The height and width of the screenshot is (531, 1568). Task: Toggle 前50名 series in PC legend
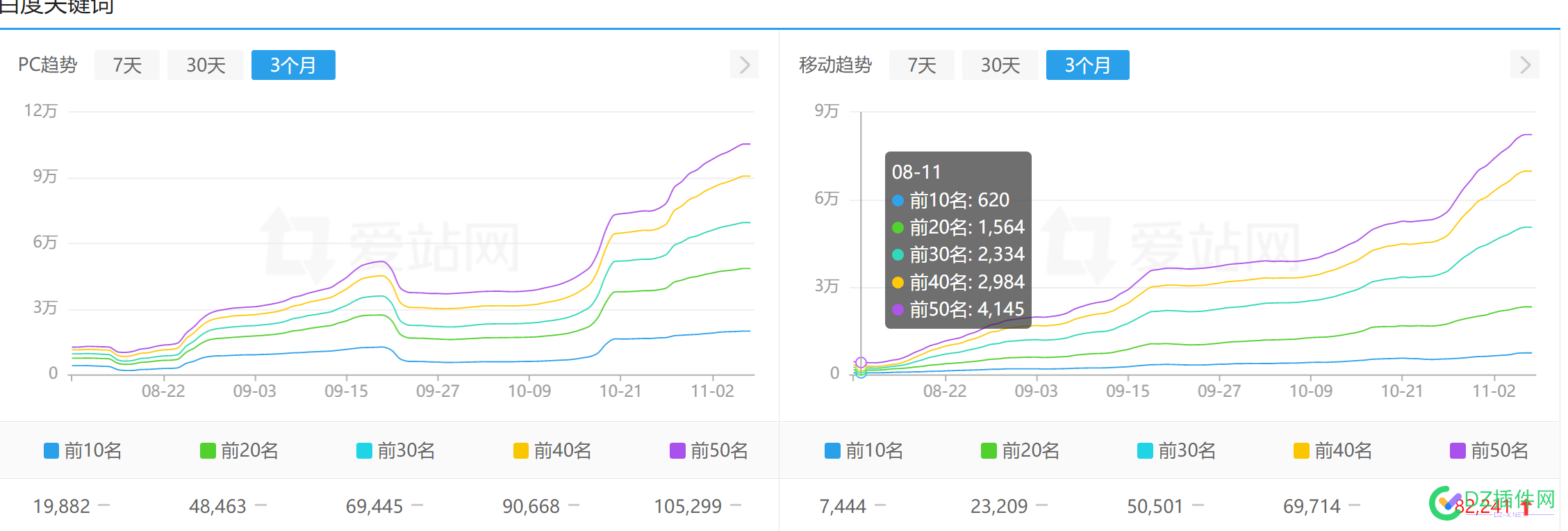point(709,451)
